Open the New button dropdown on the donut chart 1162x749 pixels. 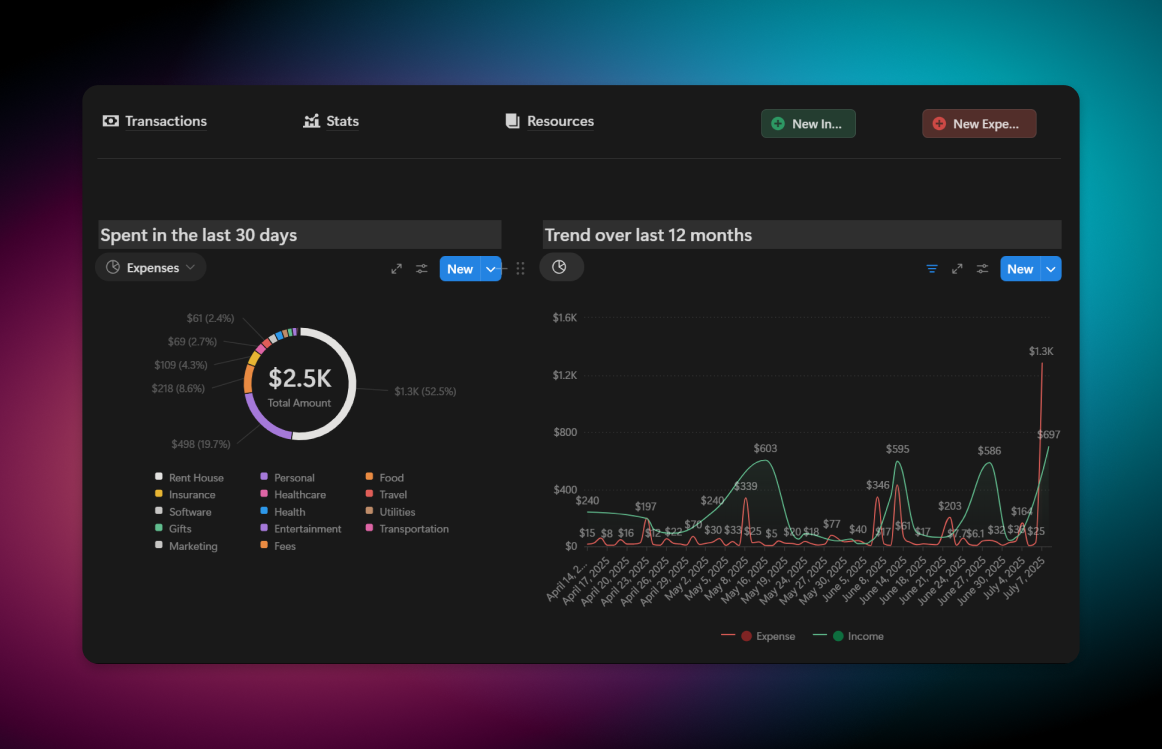point(490,268)
